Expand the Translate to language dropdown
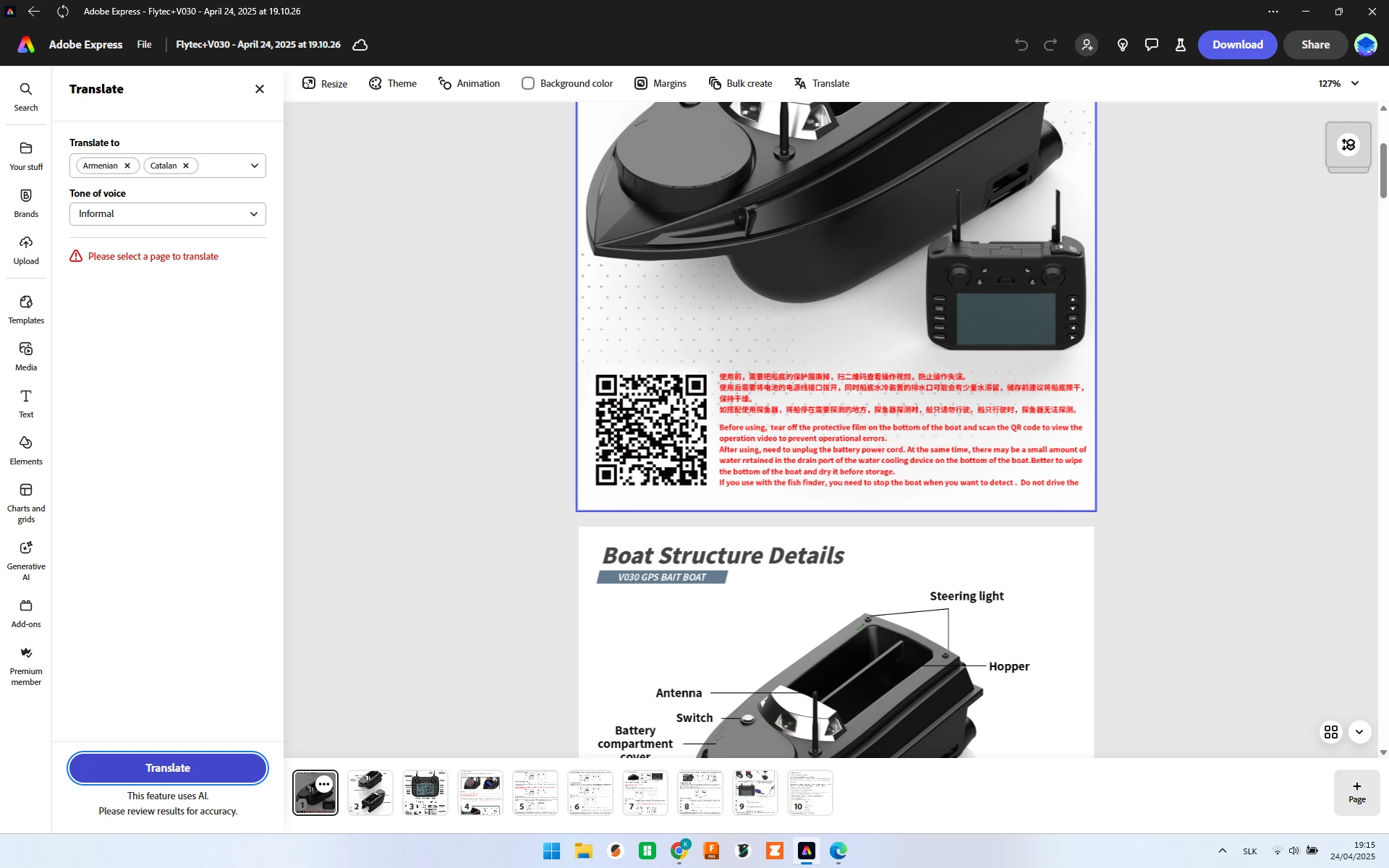The height and width of the screenshot is (868, 1389). pyautogui.click(x=254, y=166)
